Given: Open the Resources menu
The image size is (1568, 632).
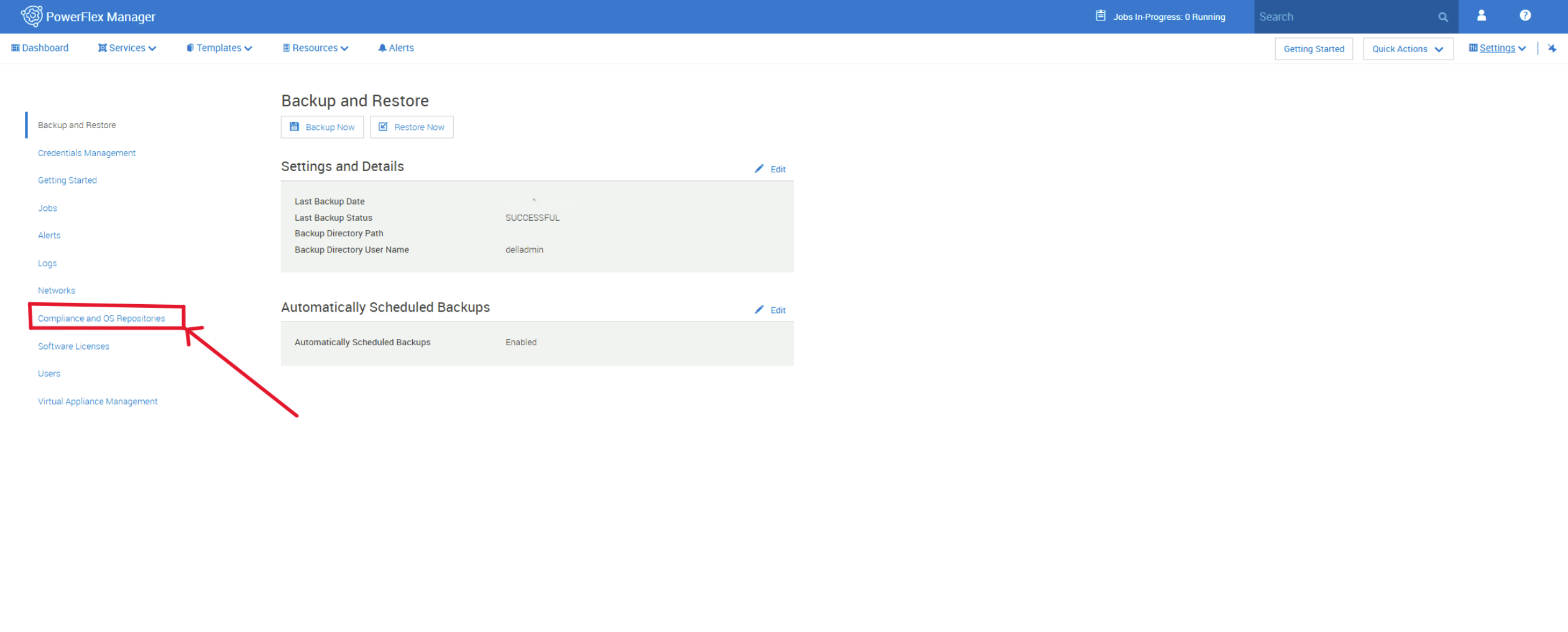Looking at the screenshot, I should coord(315,48).
